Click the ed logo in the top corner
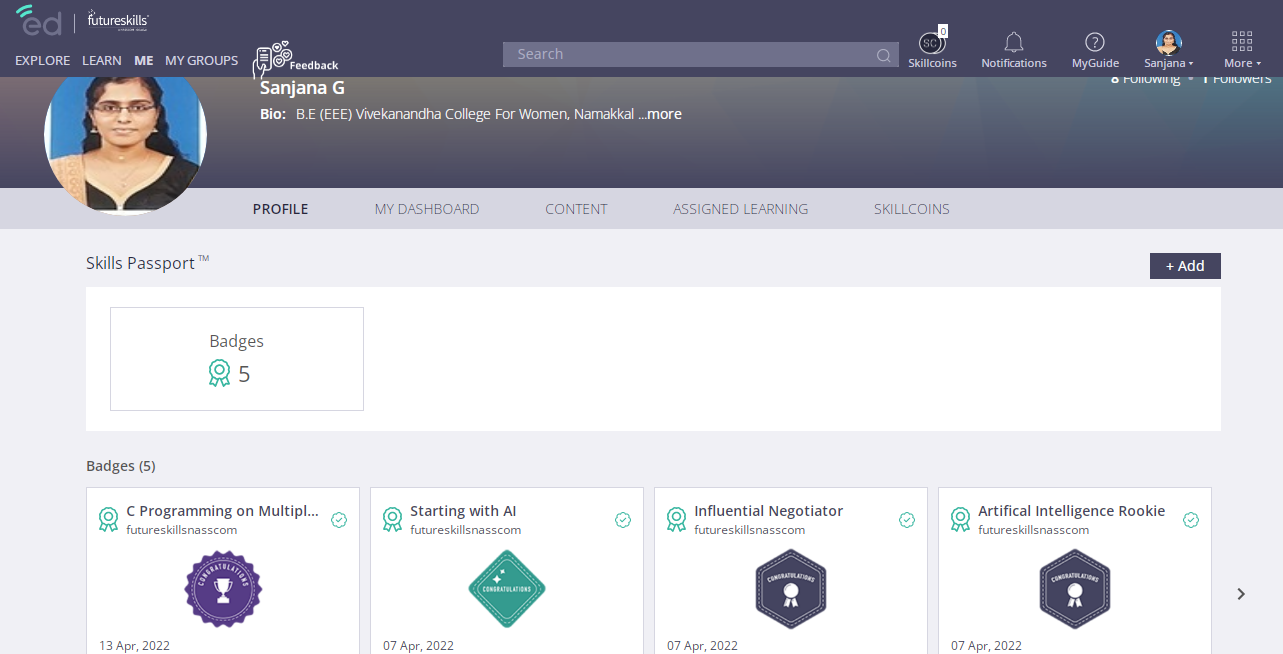The height and width of the screenshot is (654, 1283). click(x=38, y=20)
